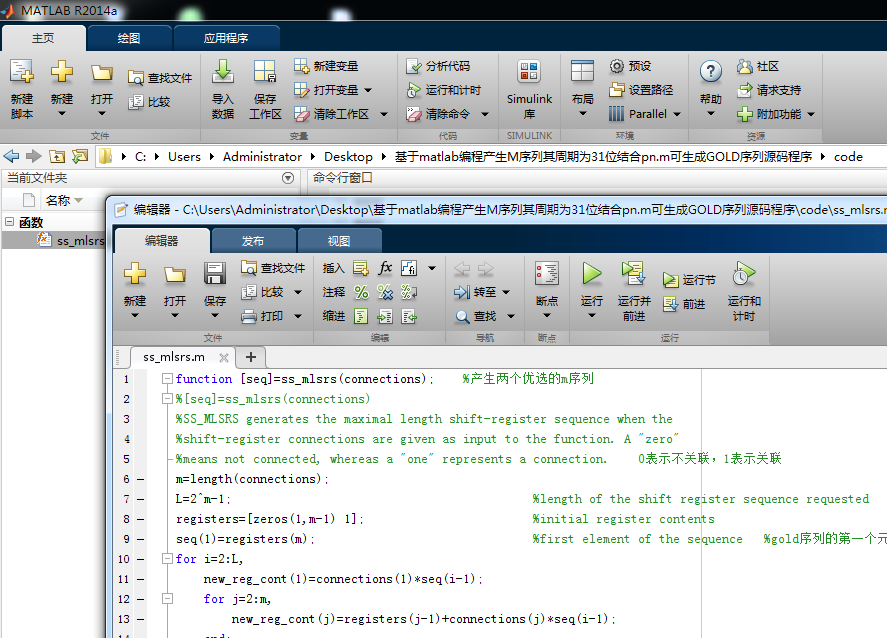This screenshot has height=638, width=887.
Task: Click Compare (比较) in main toolbar
Action: coord(149,102)
